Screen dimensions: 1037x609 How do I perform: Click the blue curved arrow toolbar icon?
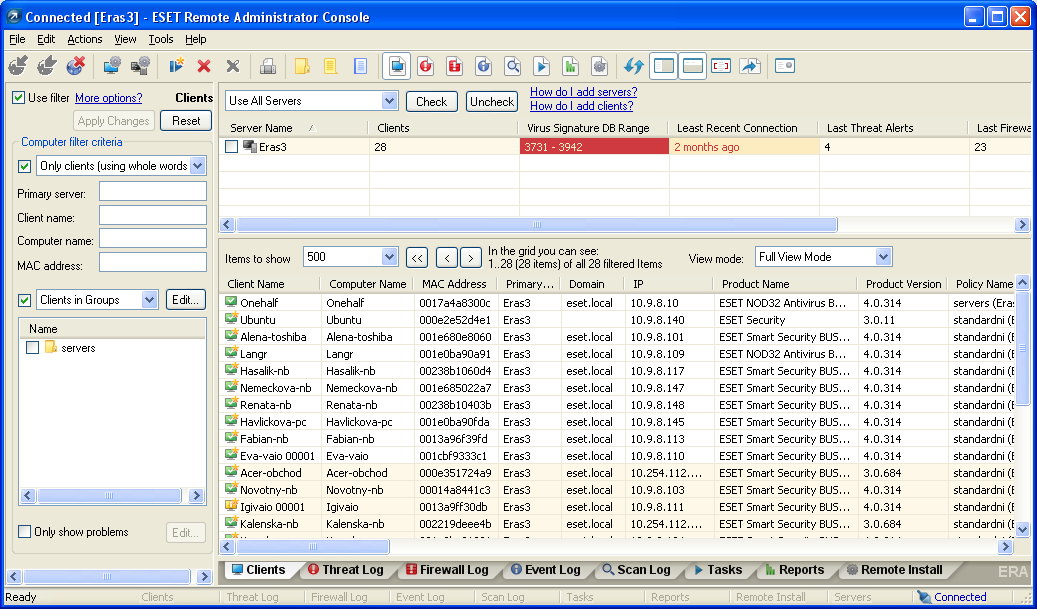750,66
